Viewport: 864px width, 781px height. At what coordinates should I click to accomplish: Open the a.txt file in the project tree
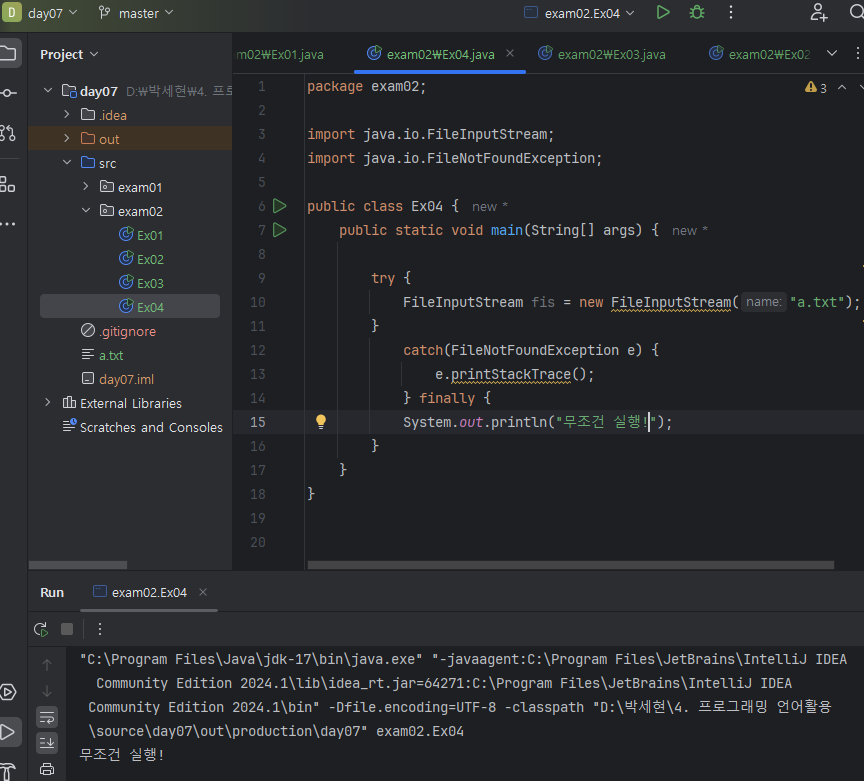111,355
